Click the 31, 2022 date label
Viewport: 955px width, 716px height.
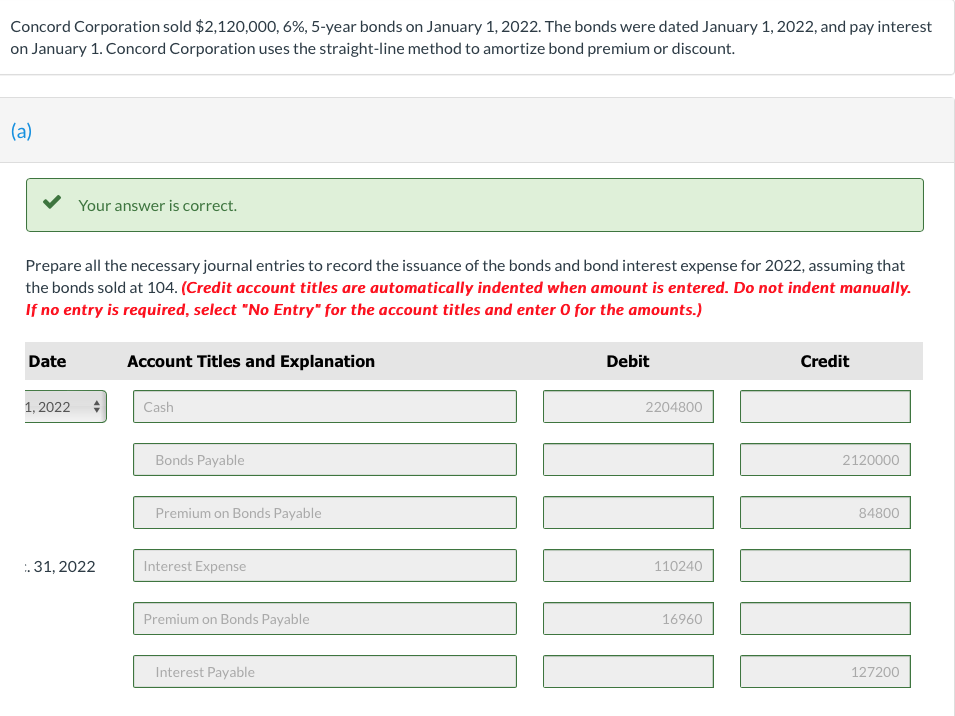60,566
